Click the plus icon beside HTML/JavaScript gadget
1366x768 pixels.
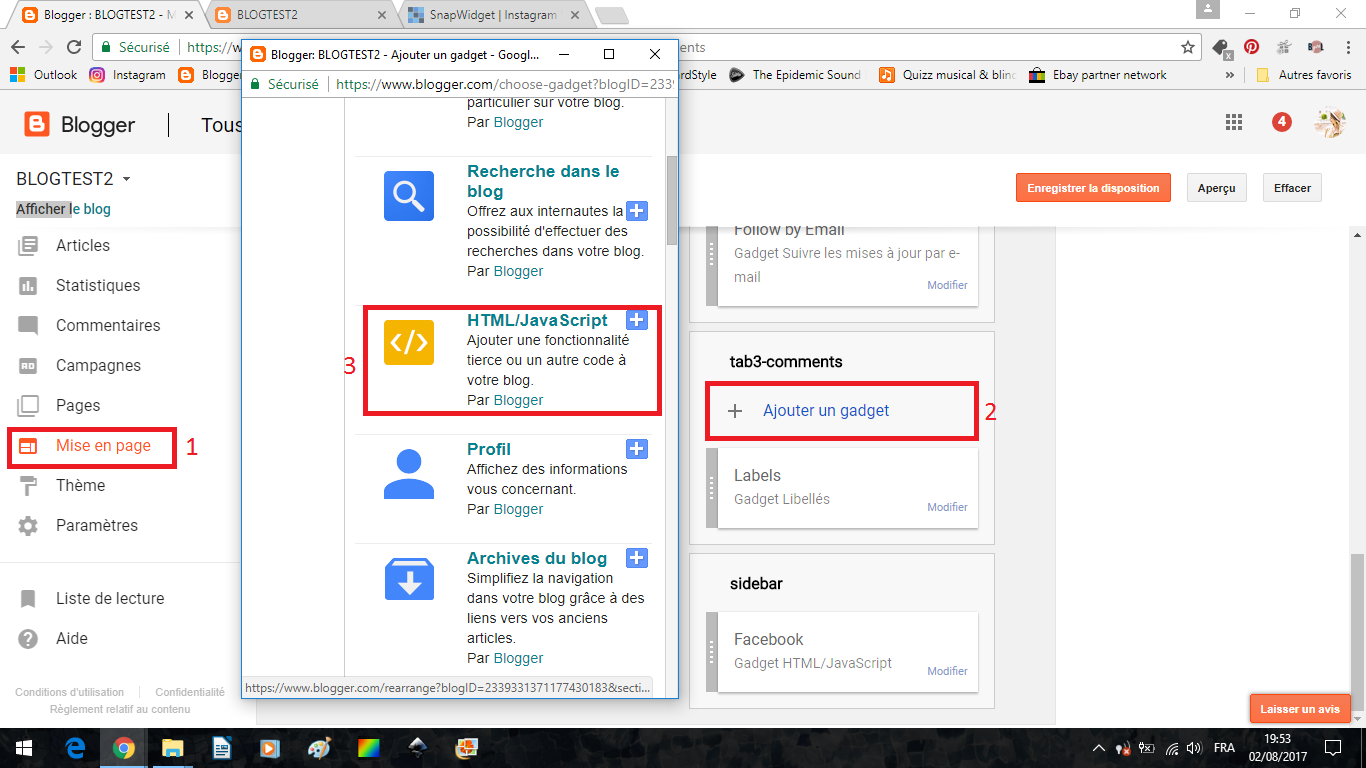pos(637,320)
